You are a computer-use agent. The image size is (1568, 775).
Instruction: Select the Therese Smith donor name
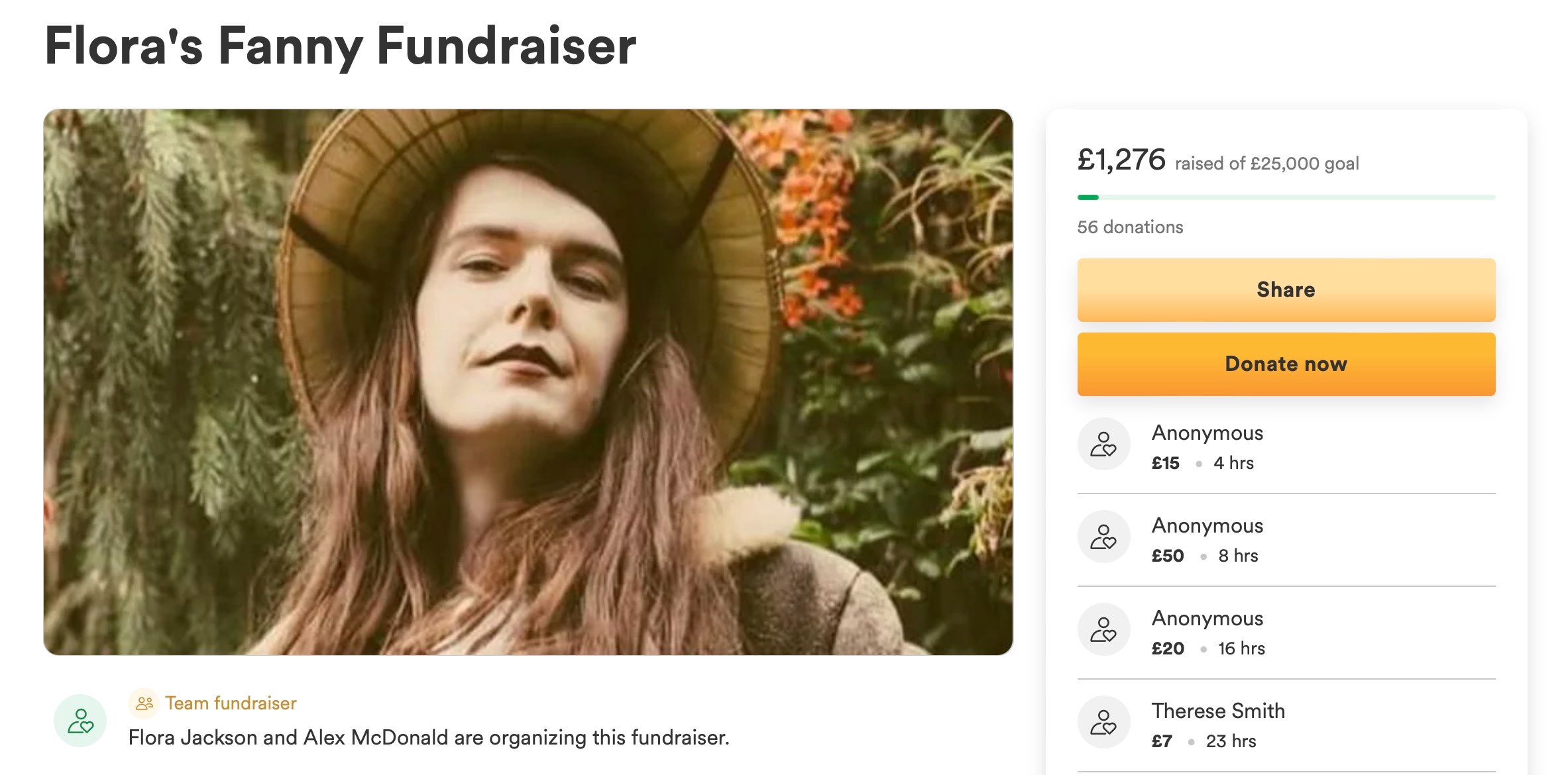click(1218, 711)
